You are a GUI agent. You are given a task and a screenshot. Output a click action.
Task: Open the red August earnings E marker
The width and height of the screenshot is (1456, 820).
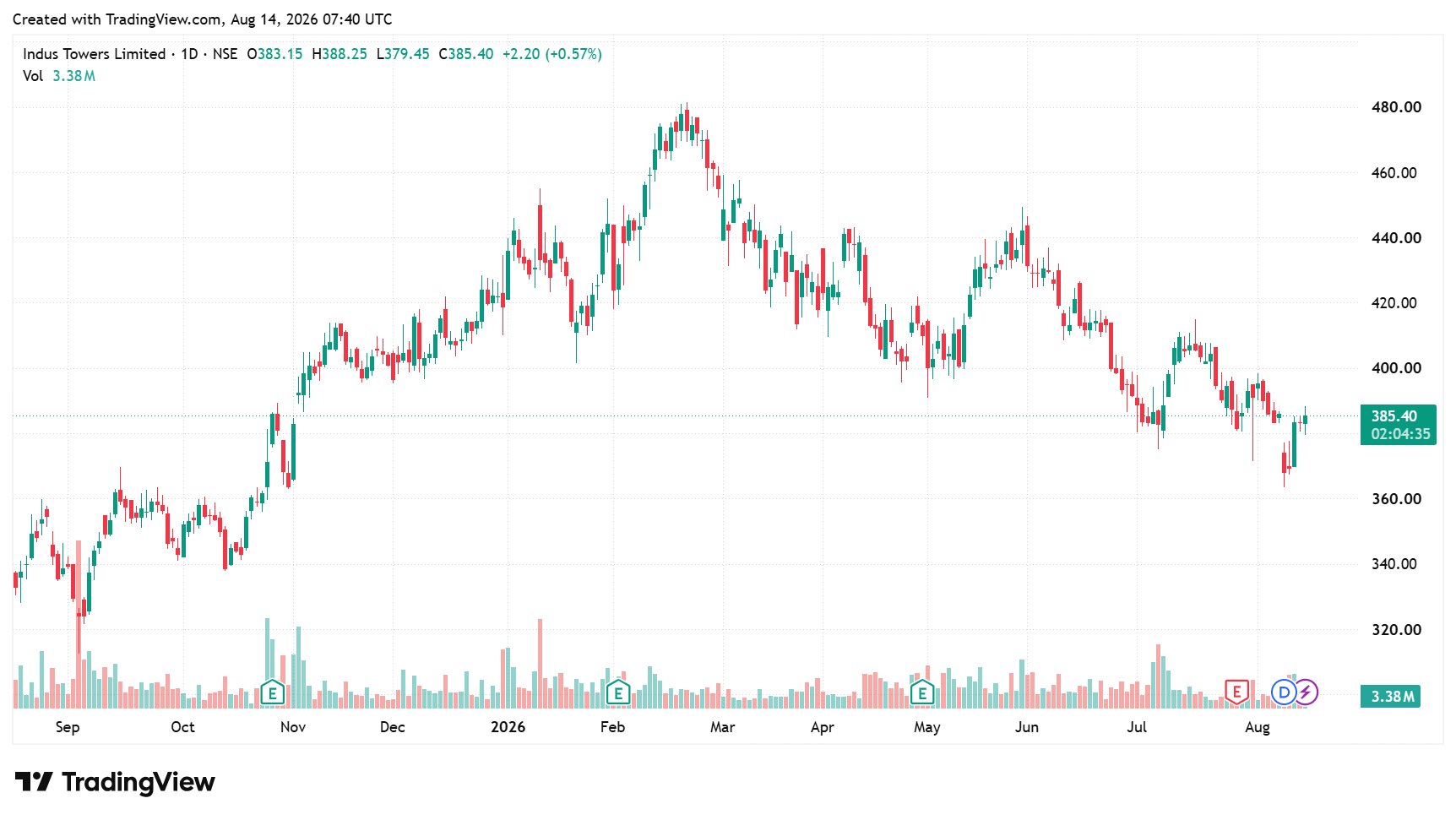pos(1236,692)
